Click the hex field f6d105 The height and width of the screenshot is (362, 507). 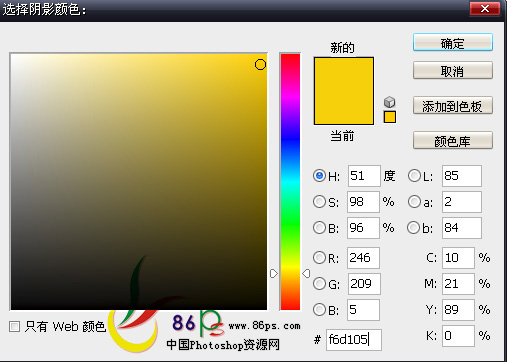point(354,340)
